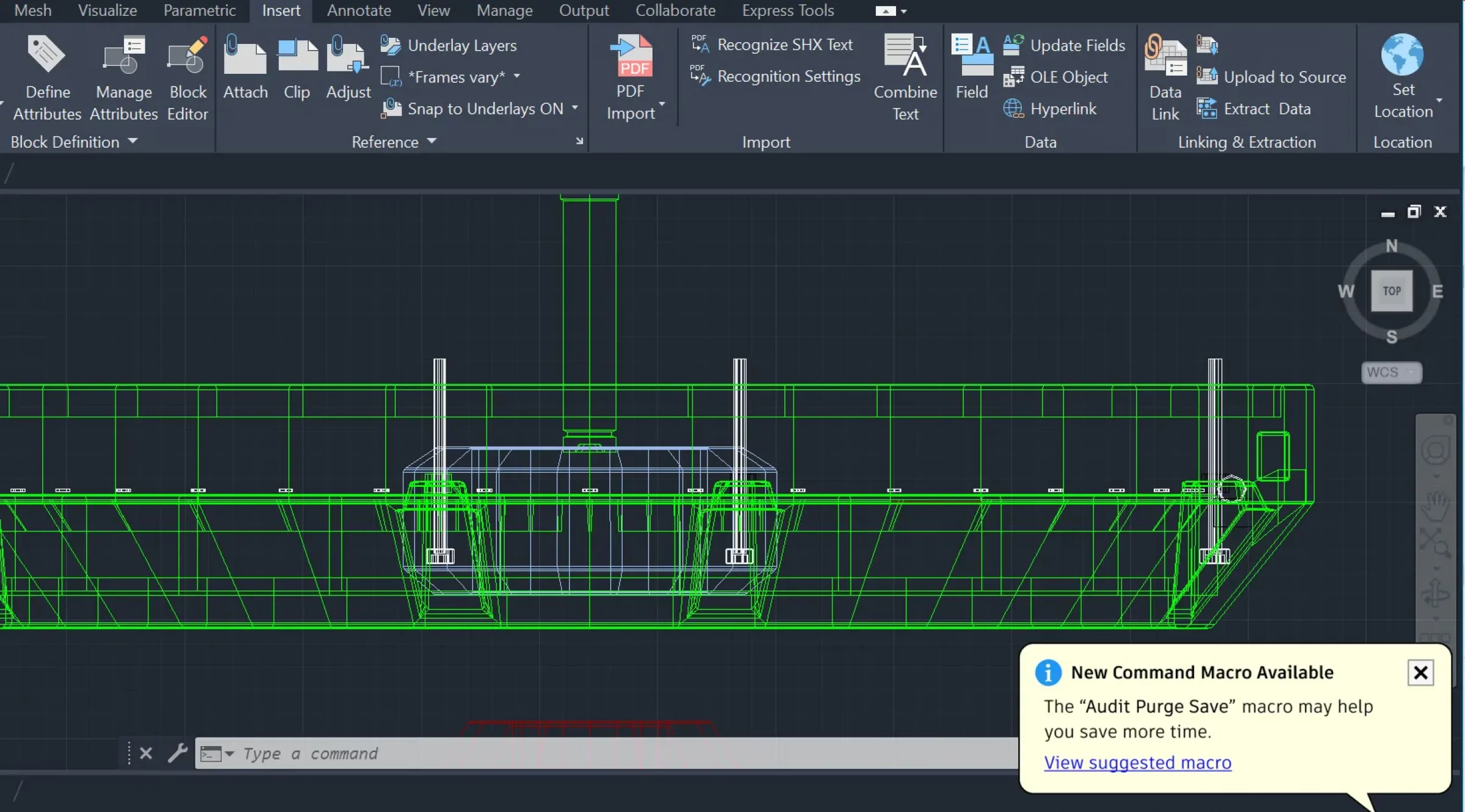Open the Block Editor
The height and width of the screenshot is (812, 1465).
click(187, 67)
